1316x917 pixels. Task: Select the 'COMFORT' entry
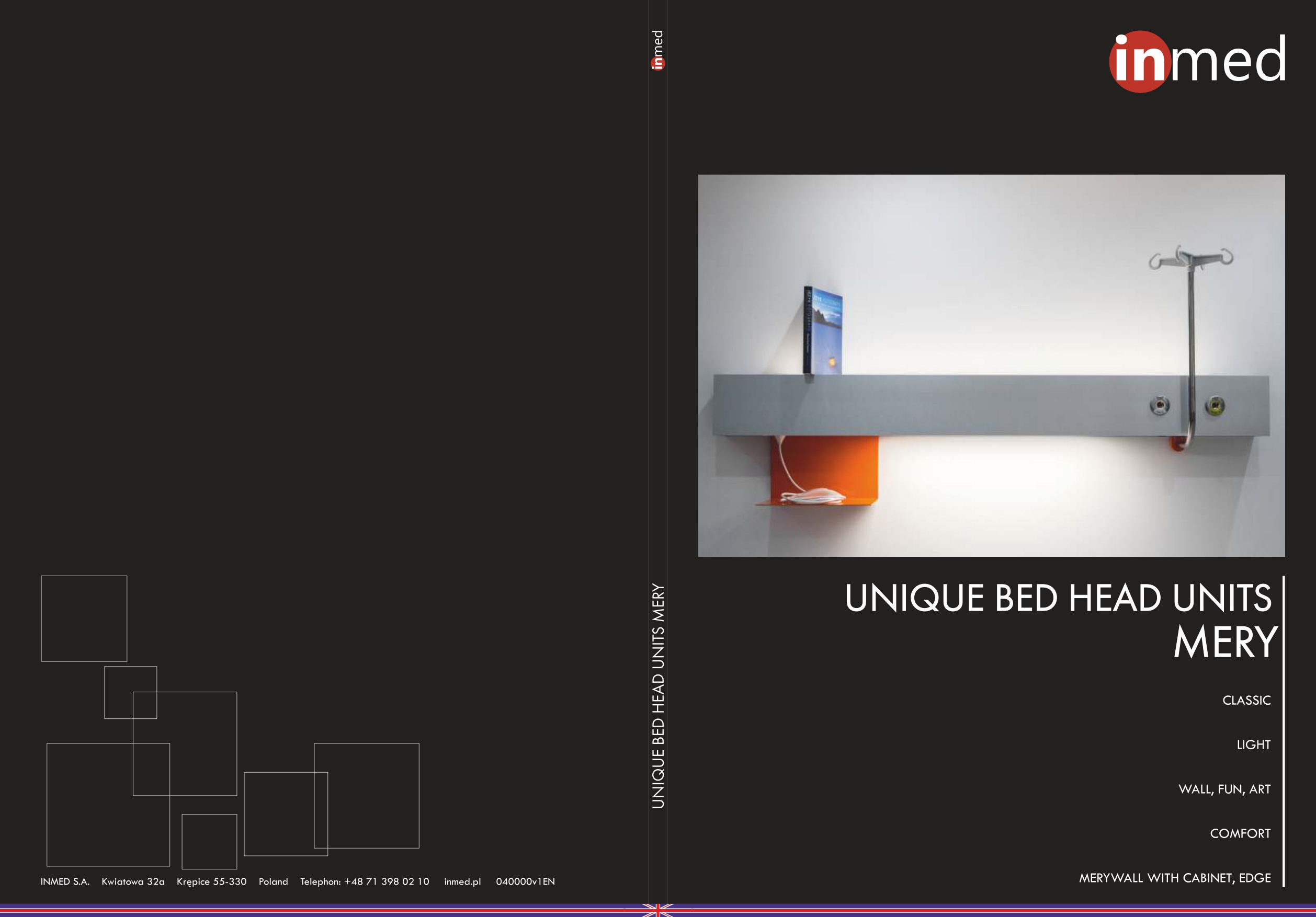tap(1240, 833)
